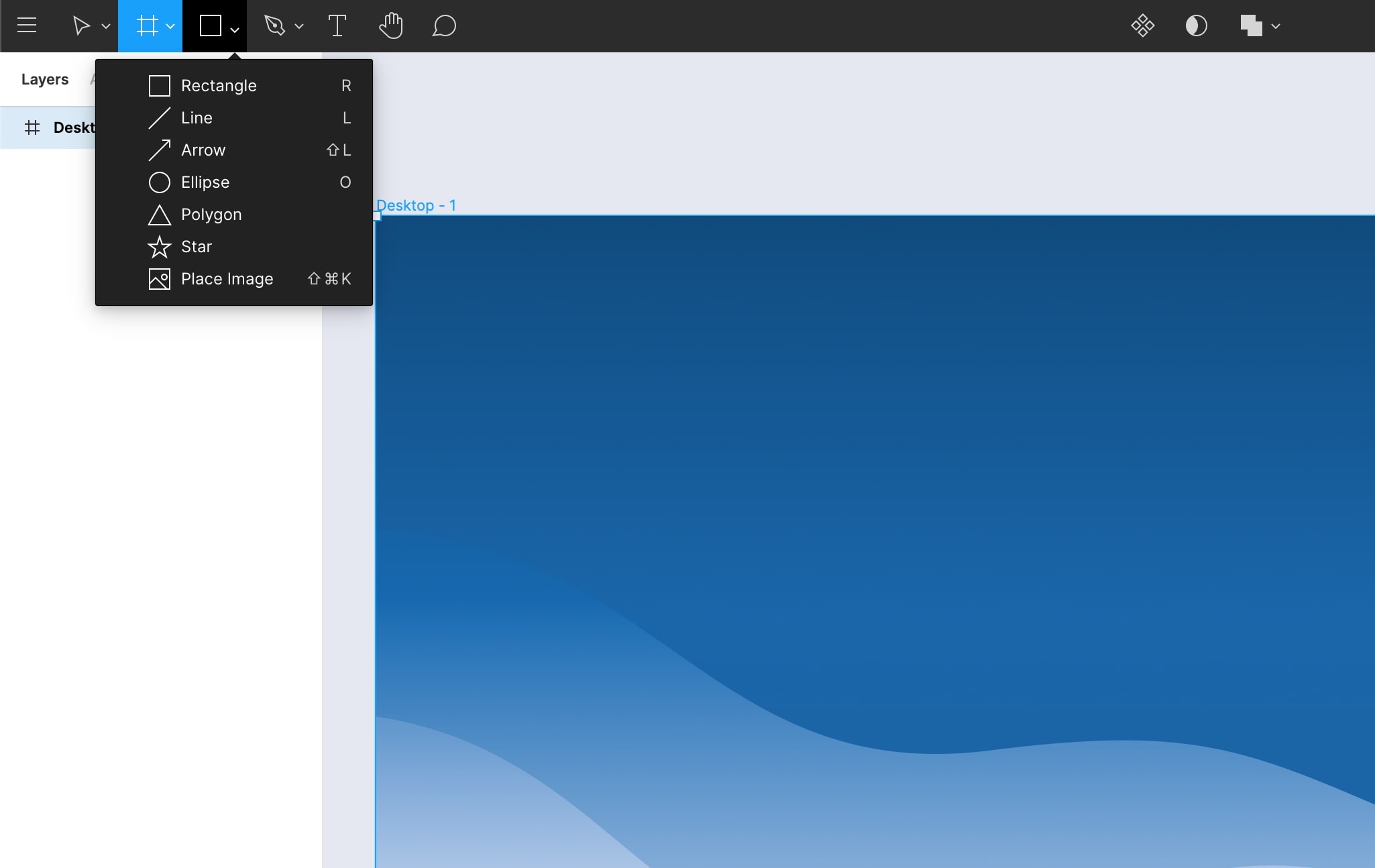The height and width of the screenshot is (868, 1375).
Task: Select the Pen tool
Action: pyautogui.click(x=275, y=25)
